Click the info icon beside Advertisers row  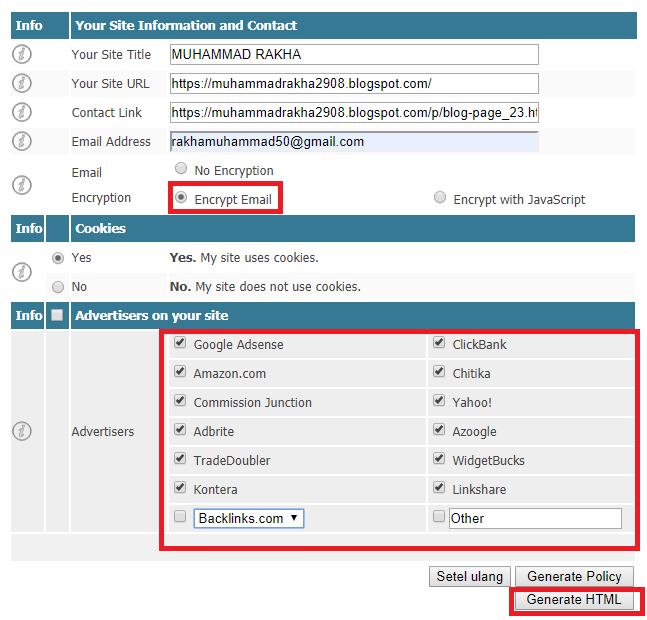point(22,431)
